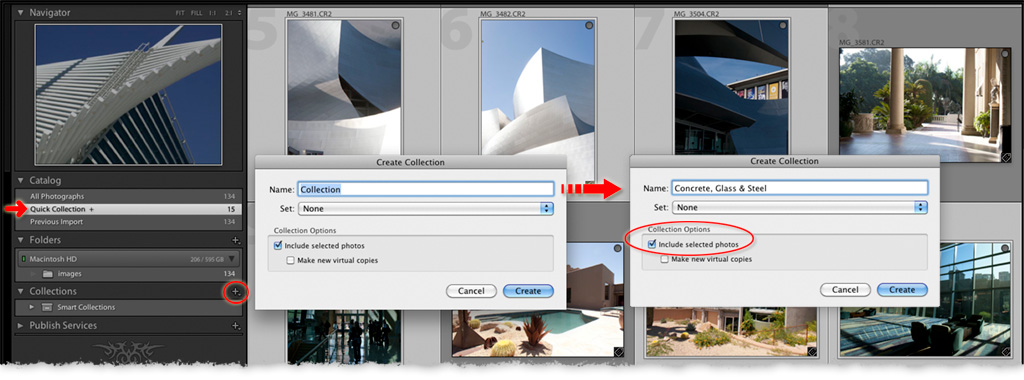1024x380 pixels.
Task: Click the Collections panel plus icon
Action: 236,292
